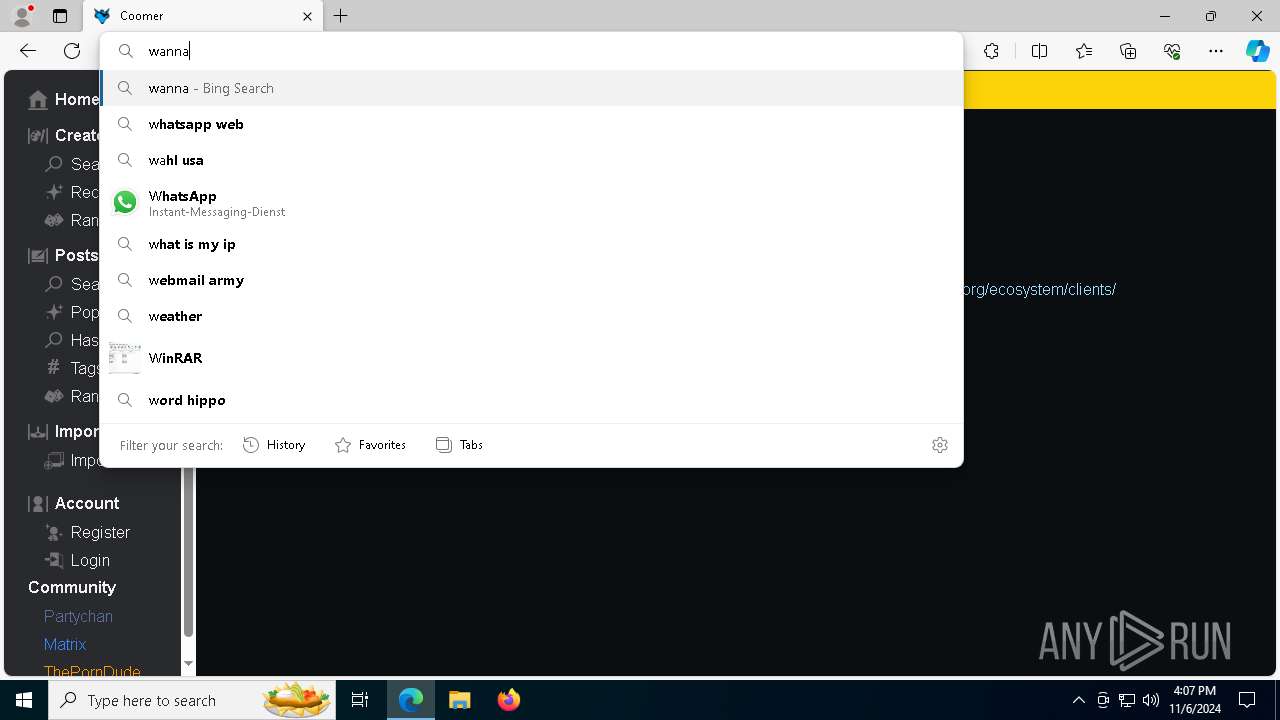Choose the 'what is my ip' suggestion
This screenshot has width=1280, height=720.
pyautogui.click(x=531, y=244)
